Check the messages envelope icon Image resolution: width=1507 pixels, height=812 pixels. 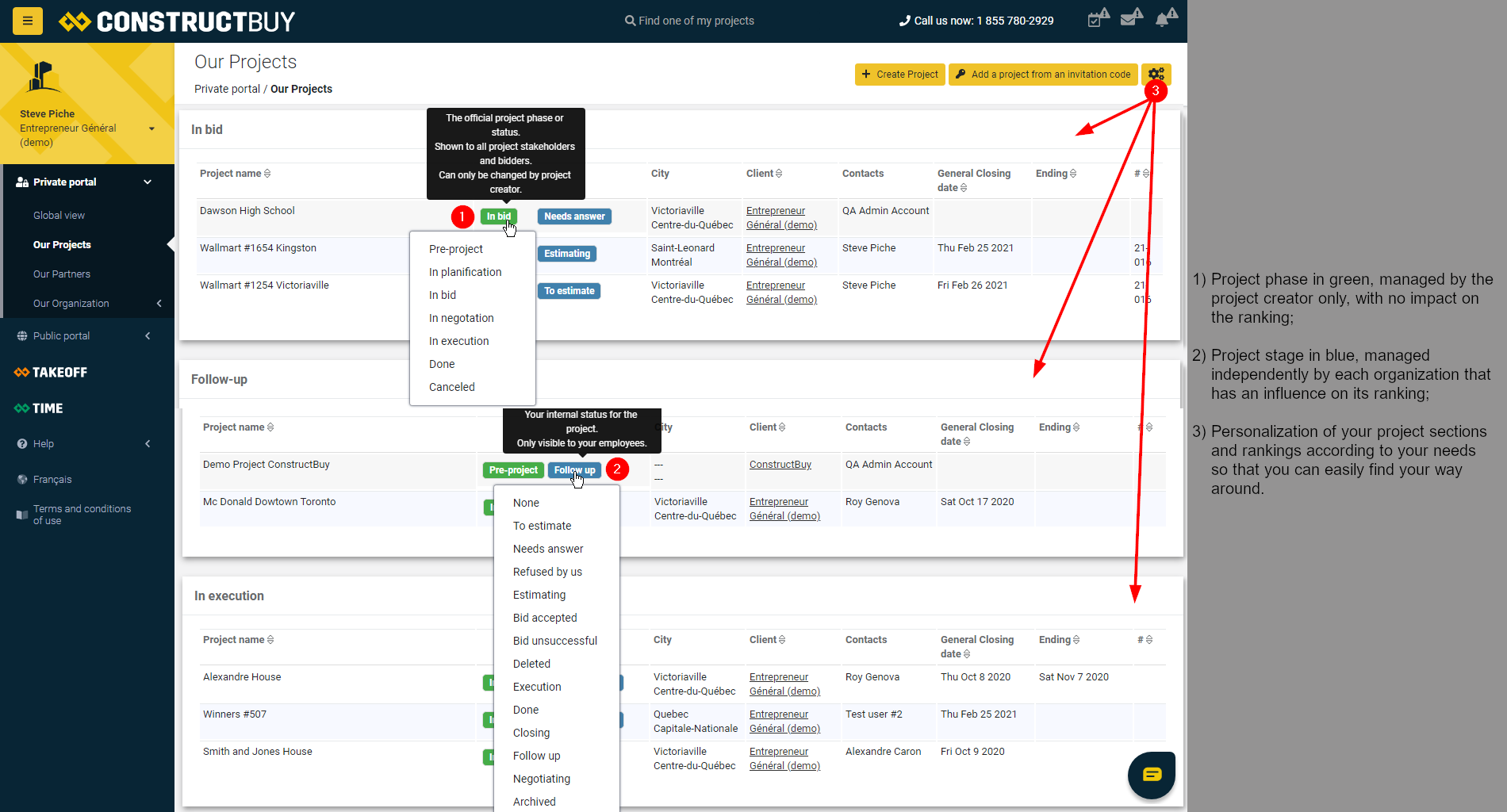click(1131, 19)
